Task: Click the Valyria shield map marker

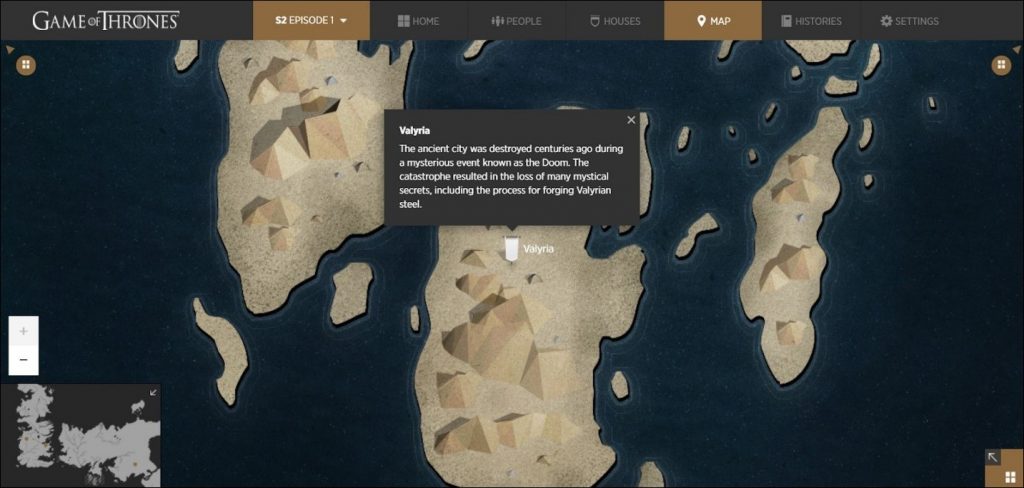Action: (511, 249)
